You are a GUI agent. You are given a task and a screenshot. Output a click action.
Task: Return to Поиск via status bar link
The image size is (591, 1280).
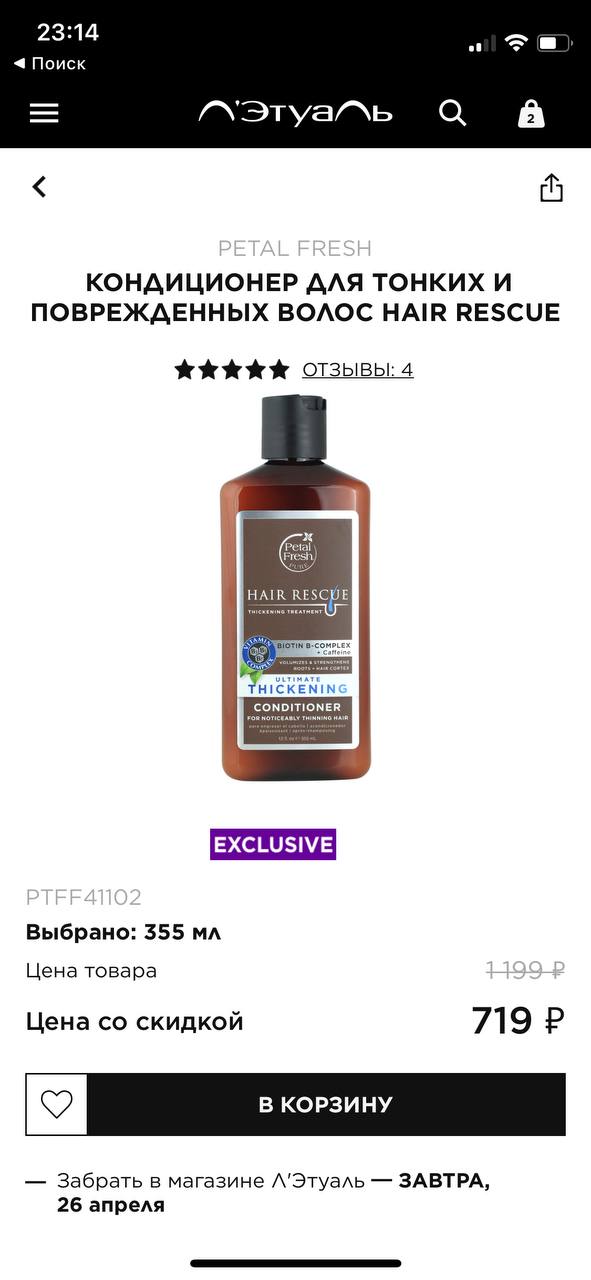point(49,63)
